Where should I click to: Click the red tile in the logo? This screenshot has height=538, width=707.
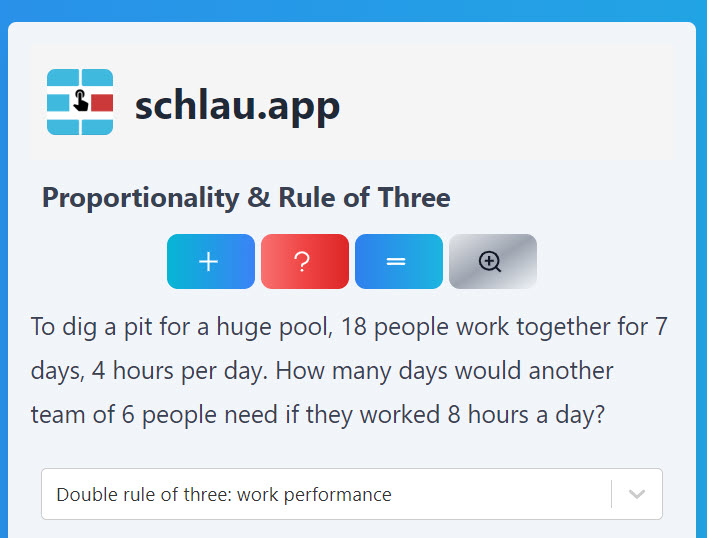tap(102, 102)
